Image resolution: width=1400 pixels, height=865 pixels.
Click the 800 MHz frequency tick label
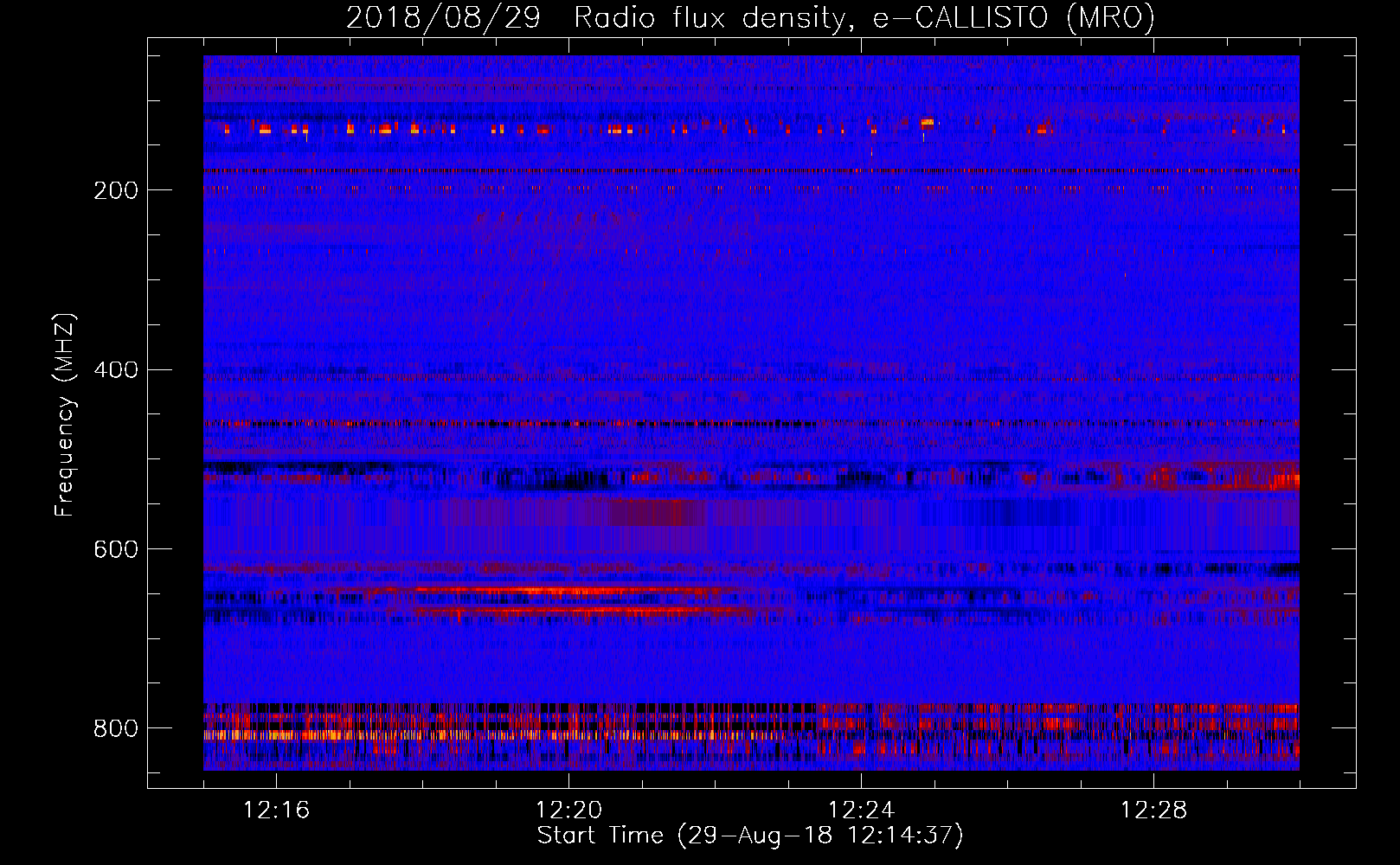tap(116, 728)
